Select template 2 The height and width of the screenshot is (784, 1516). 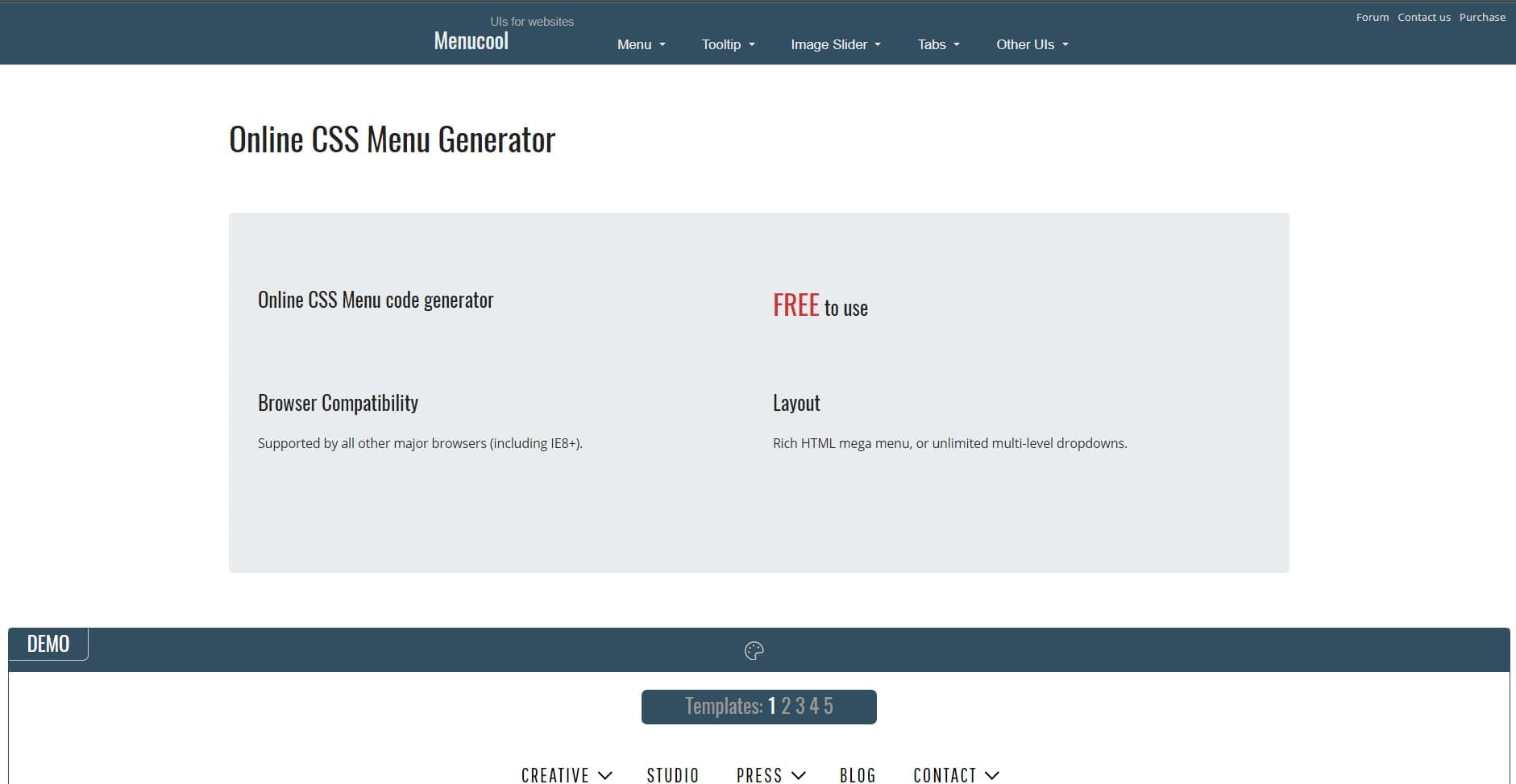pyautogui.click(x=787, y=706)
